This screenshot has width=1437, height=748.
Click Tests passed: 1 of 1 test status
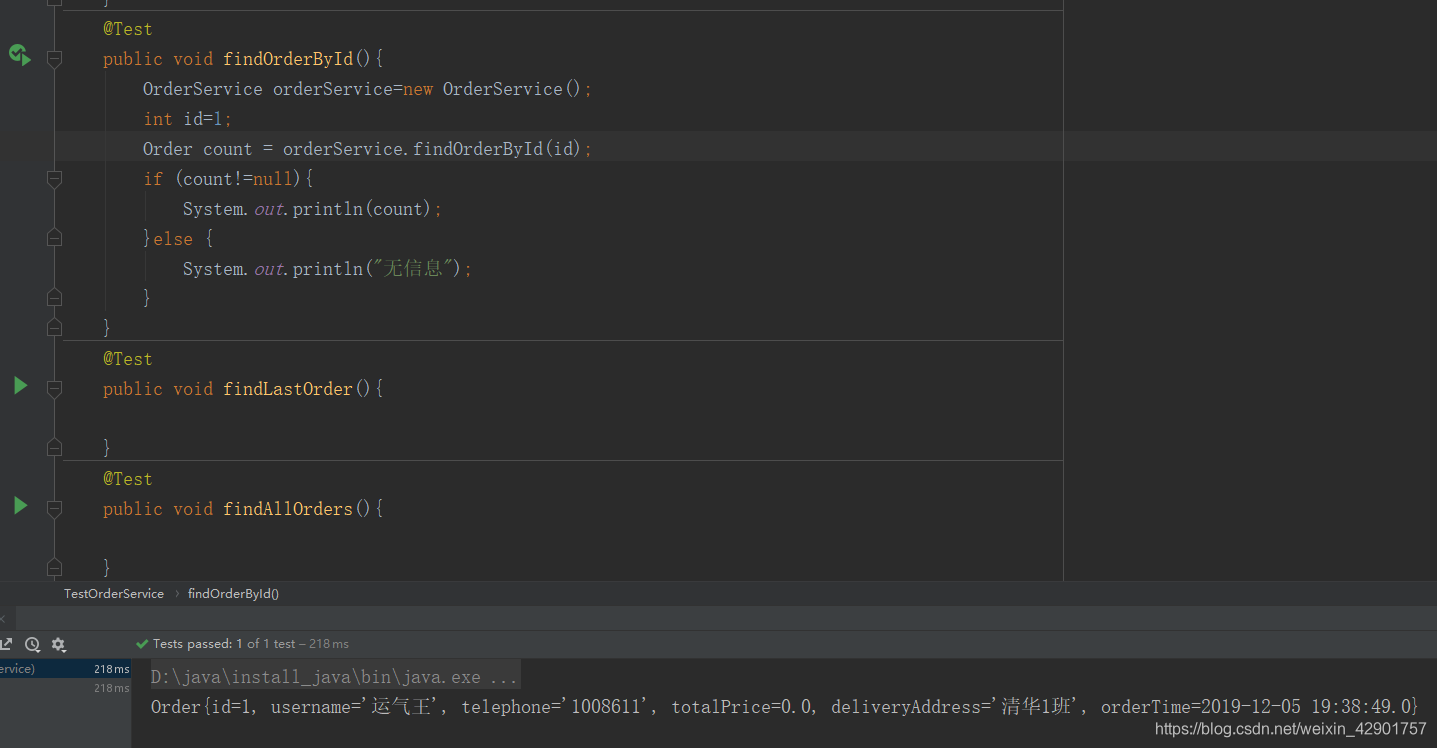pos(251,644)
